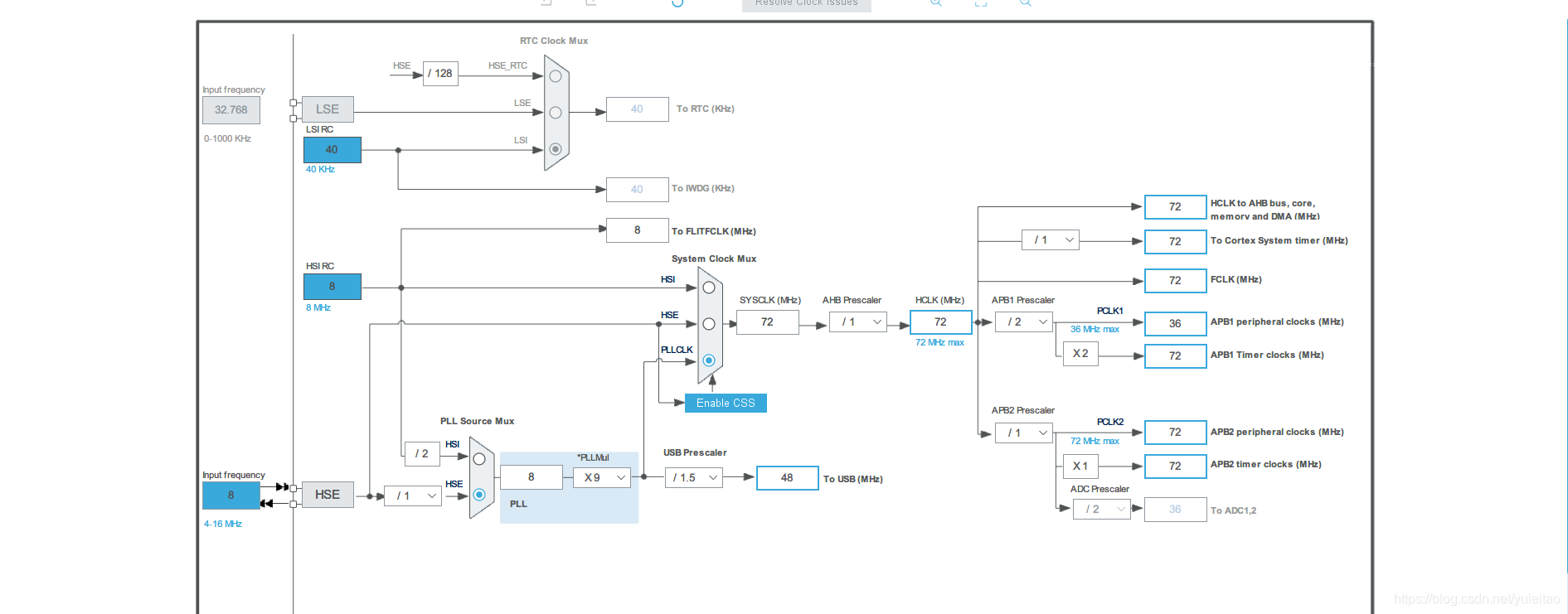Screen dimensions: 1568x614
Task: Edit the LSE input frequency 32.768 field
Action: click(x=231, y=110)
